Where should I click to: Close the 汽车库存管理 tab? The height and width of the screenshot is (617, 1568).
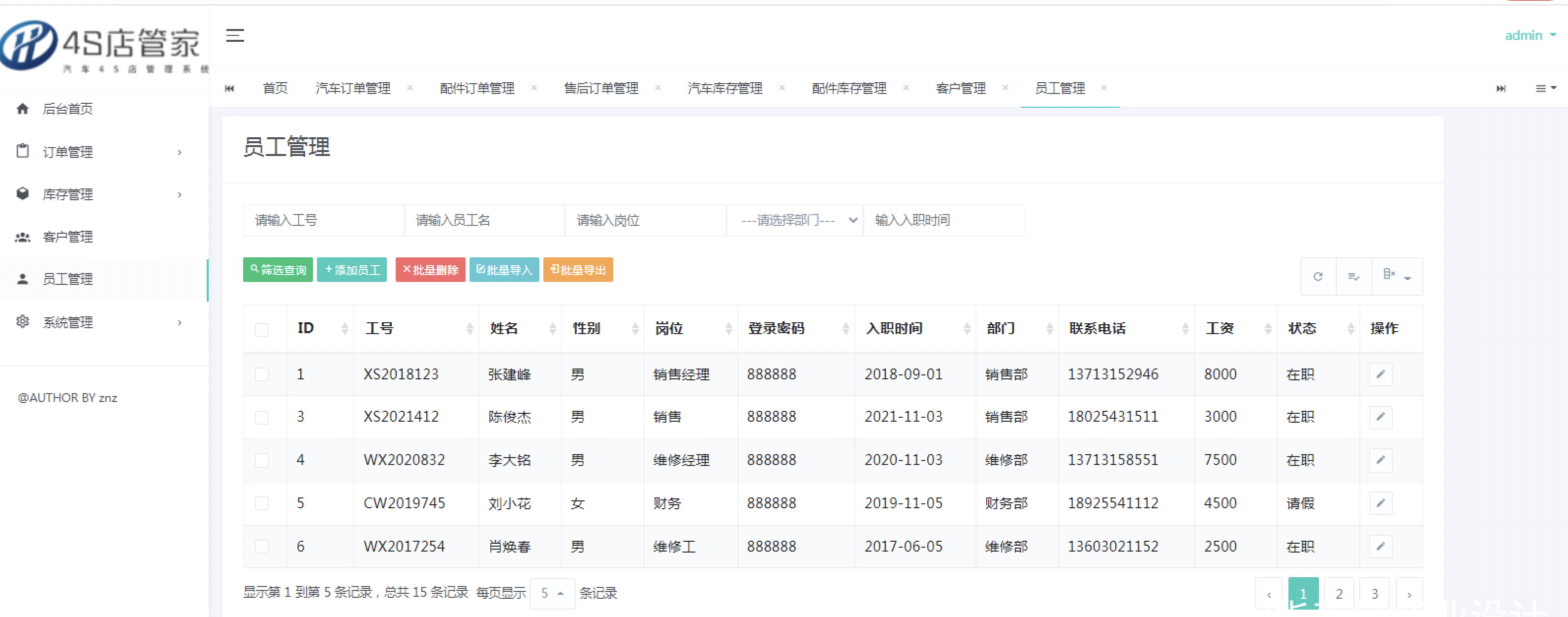782,88
